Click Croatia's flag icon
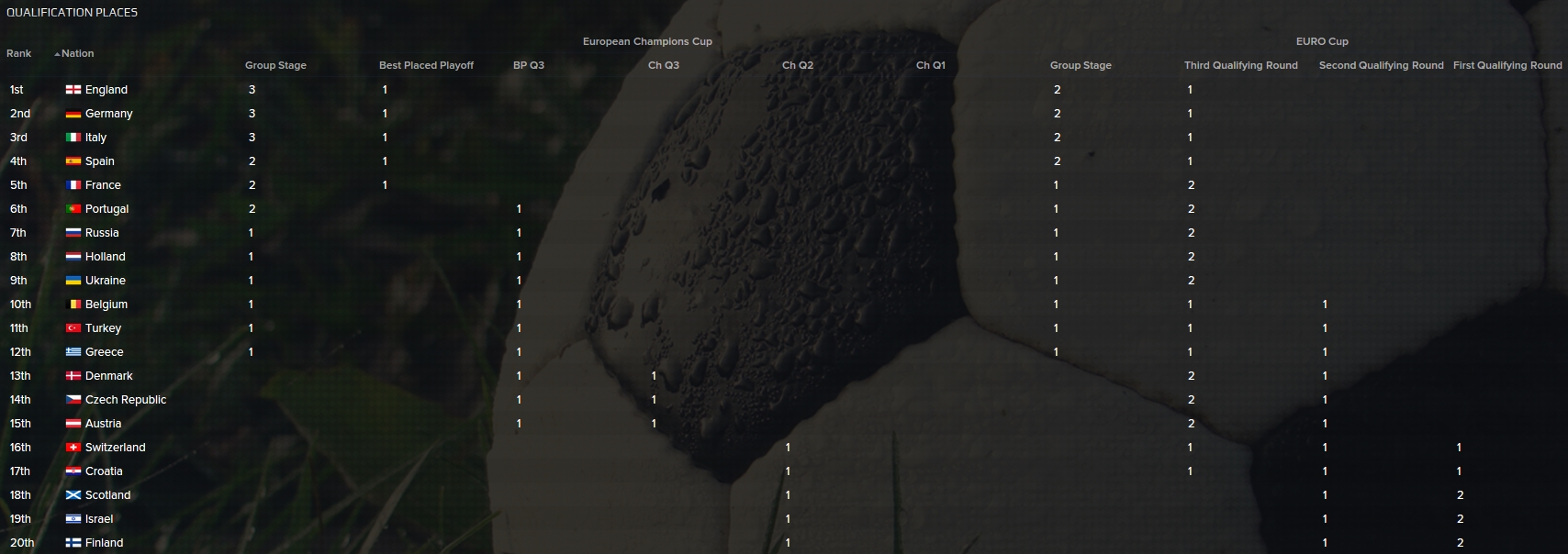Screen dimensions: 1568x554 point(73,471)
